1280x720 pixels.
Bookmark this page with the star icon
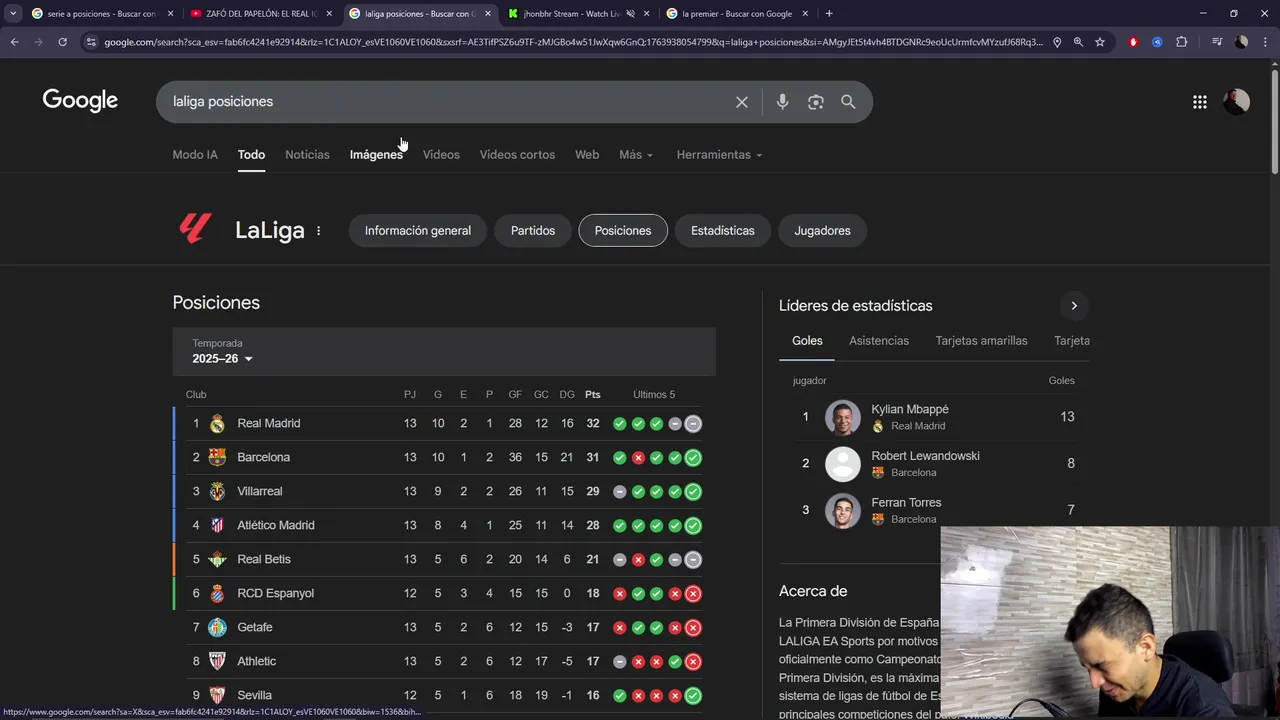coord(1100,42)
